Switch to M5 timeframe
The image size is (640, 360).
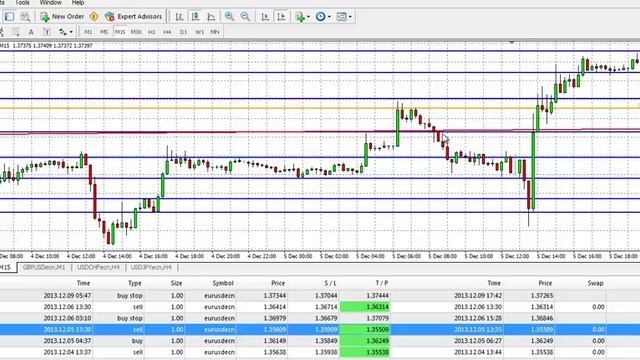point(104,32)
